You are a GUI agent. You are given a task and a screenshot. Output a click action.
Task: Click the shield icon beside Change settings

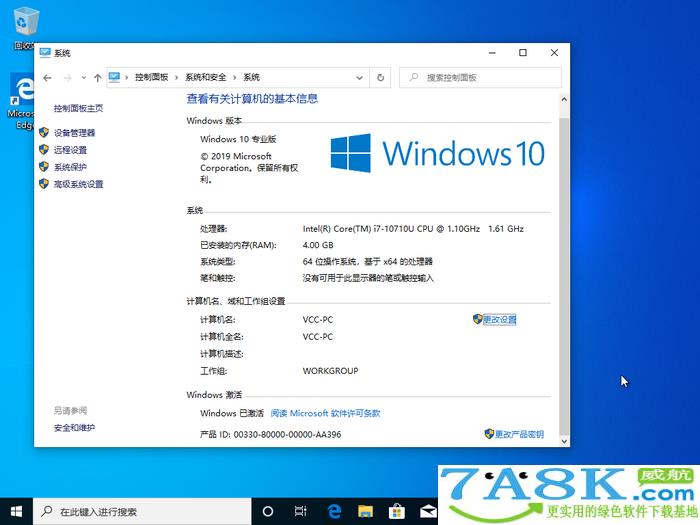click(x=478, y=319)
